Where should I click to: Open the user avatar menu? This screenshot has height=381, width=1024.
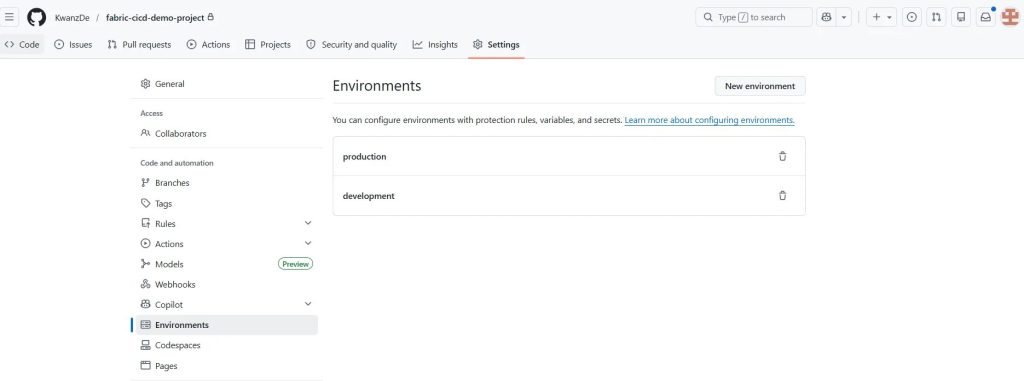(x=1010, y=17)
